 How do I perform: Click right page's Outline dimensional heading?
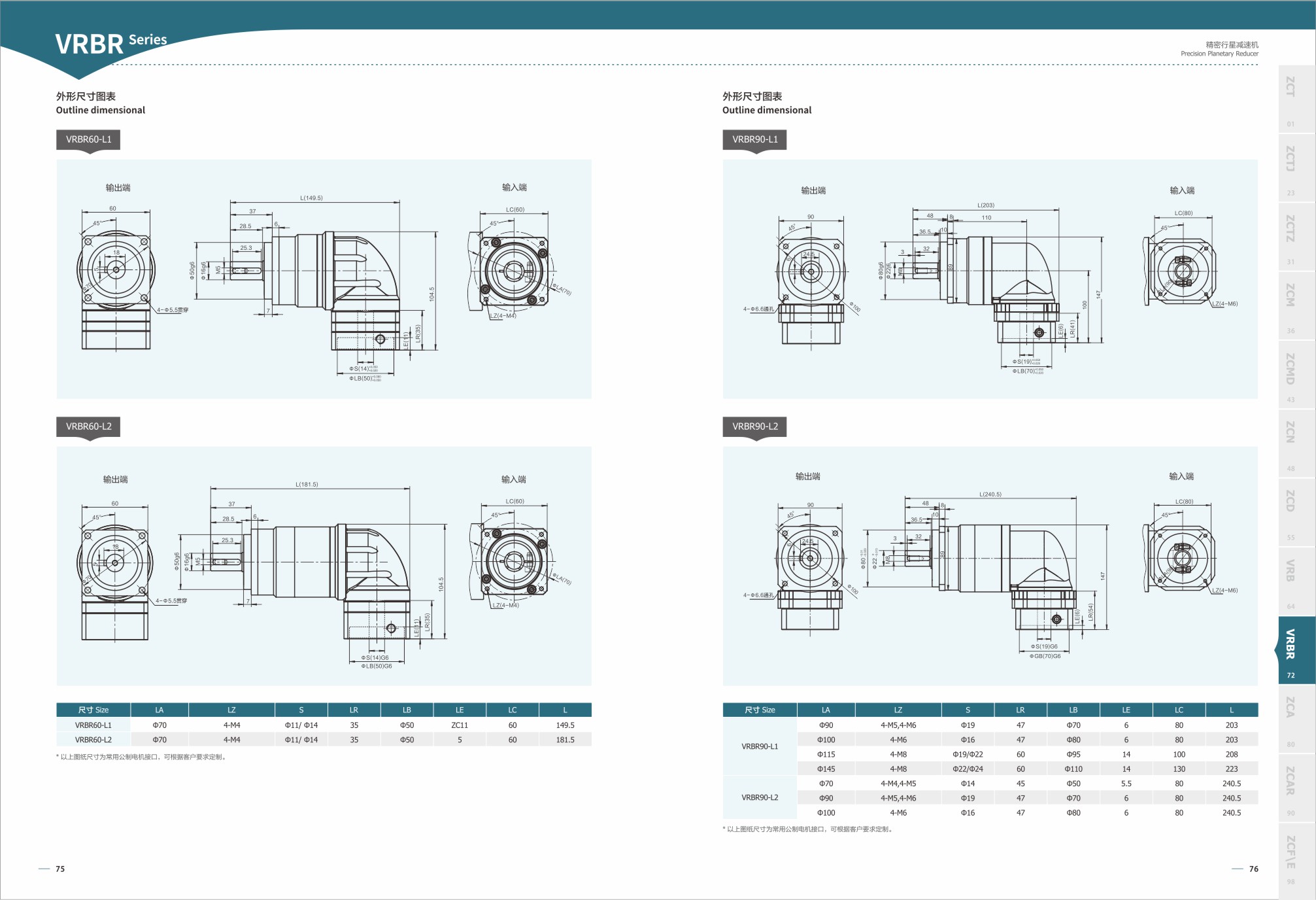pyautogui.click(x=767, y=111)
